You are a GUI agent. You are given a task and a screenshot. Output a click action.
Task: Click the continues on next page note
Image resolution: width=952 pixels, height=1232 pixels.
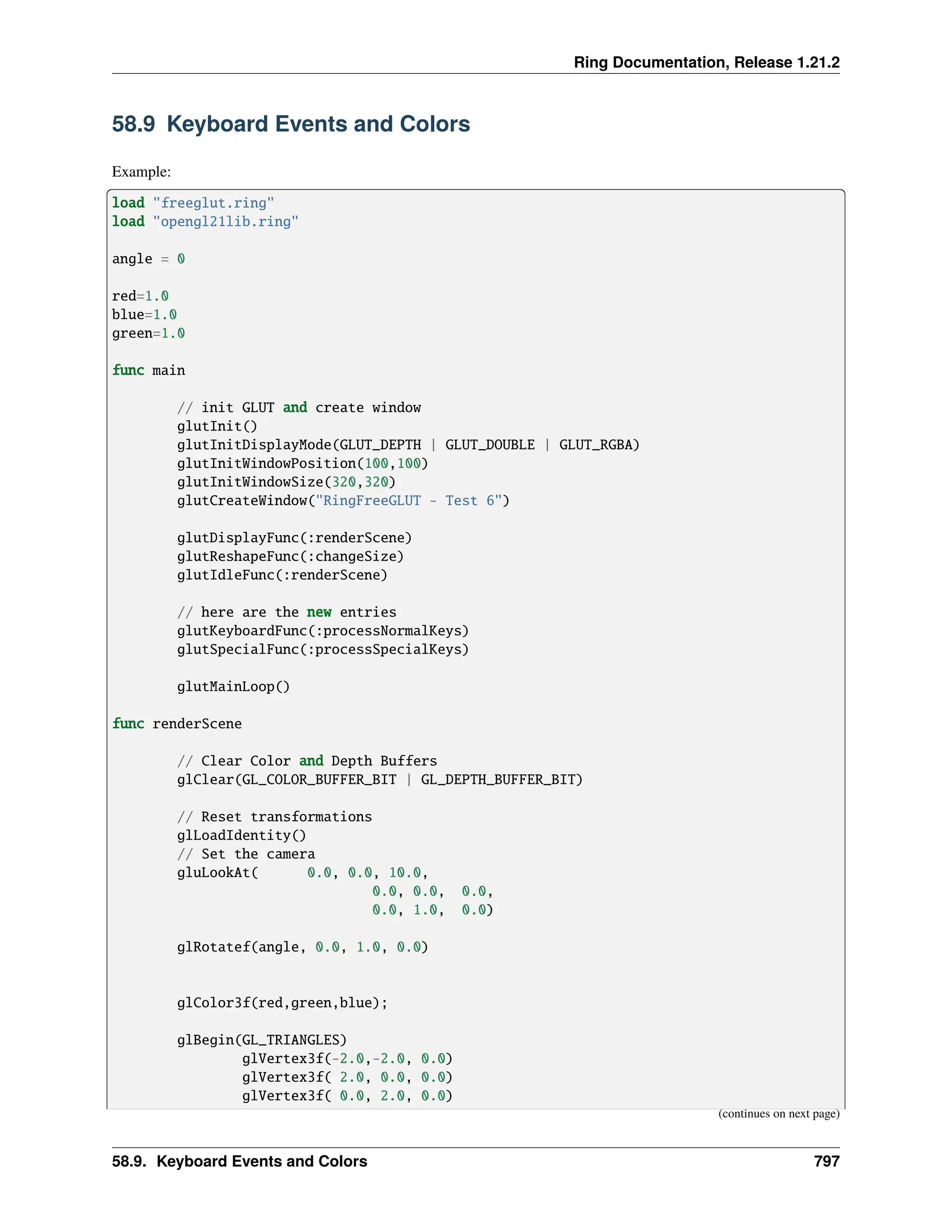pyautogui.click(x=778, y=1113)
